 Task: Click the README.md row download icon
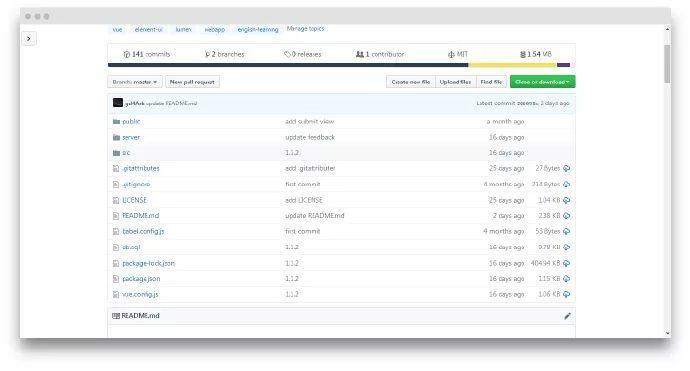tap(566, 216)
